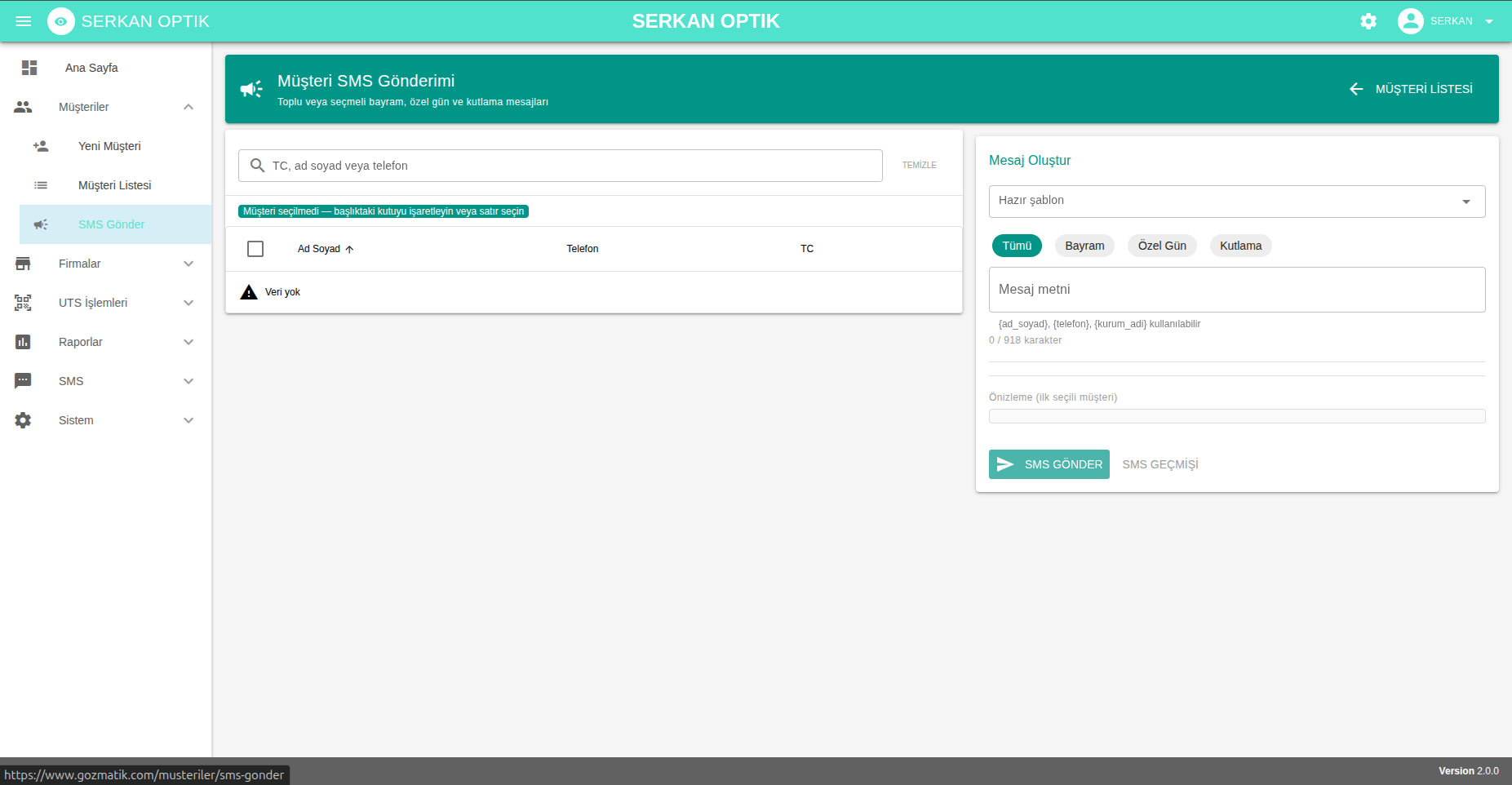
Task: Open the Hazır şablon dropdown
Action: [x=1237, y=202]
